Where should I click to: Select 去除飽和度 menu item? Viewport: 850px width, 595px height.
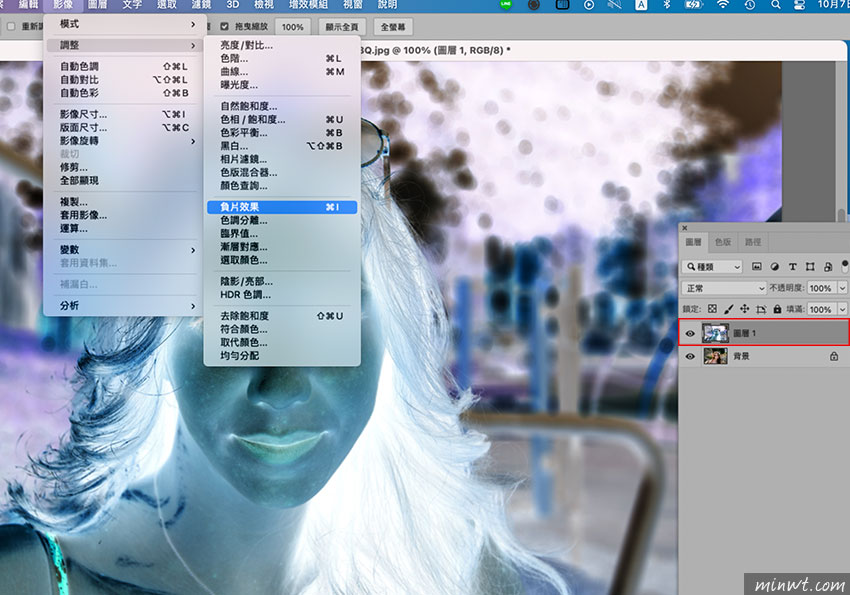tap(282, 316)
